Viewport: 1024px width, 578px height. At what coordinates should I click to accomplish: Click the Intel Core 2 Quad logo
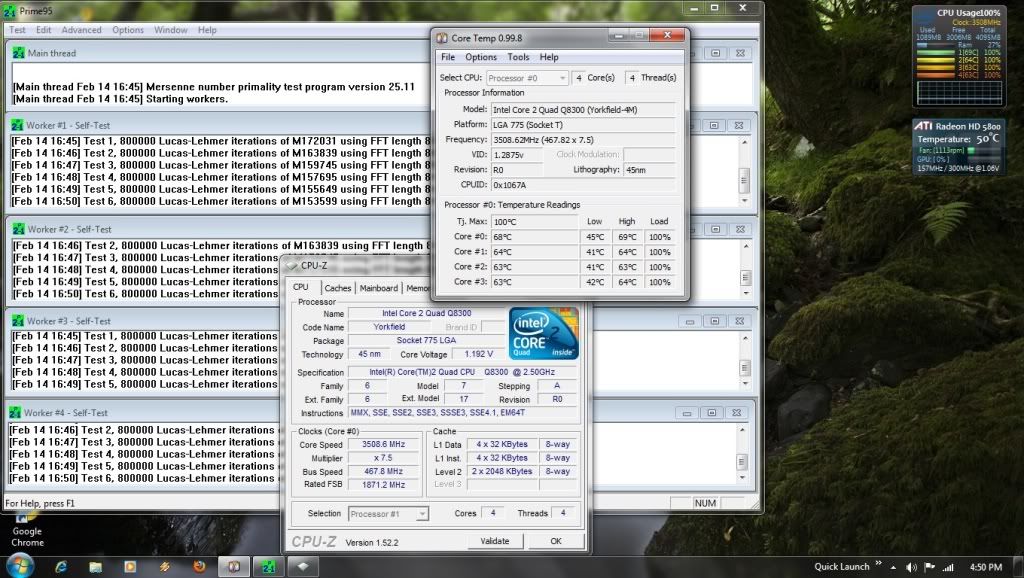pos(543,333)
